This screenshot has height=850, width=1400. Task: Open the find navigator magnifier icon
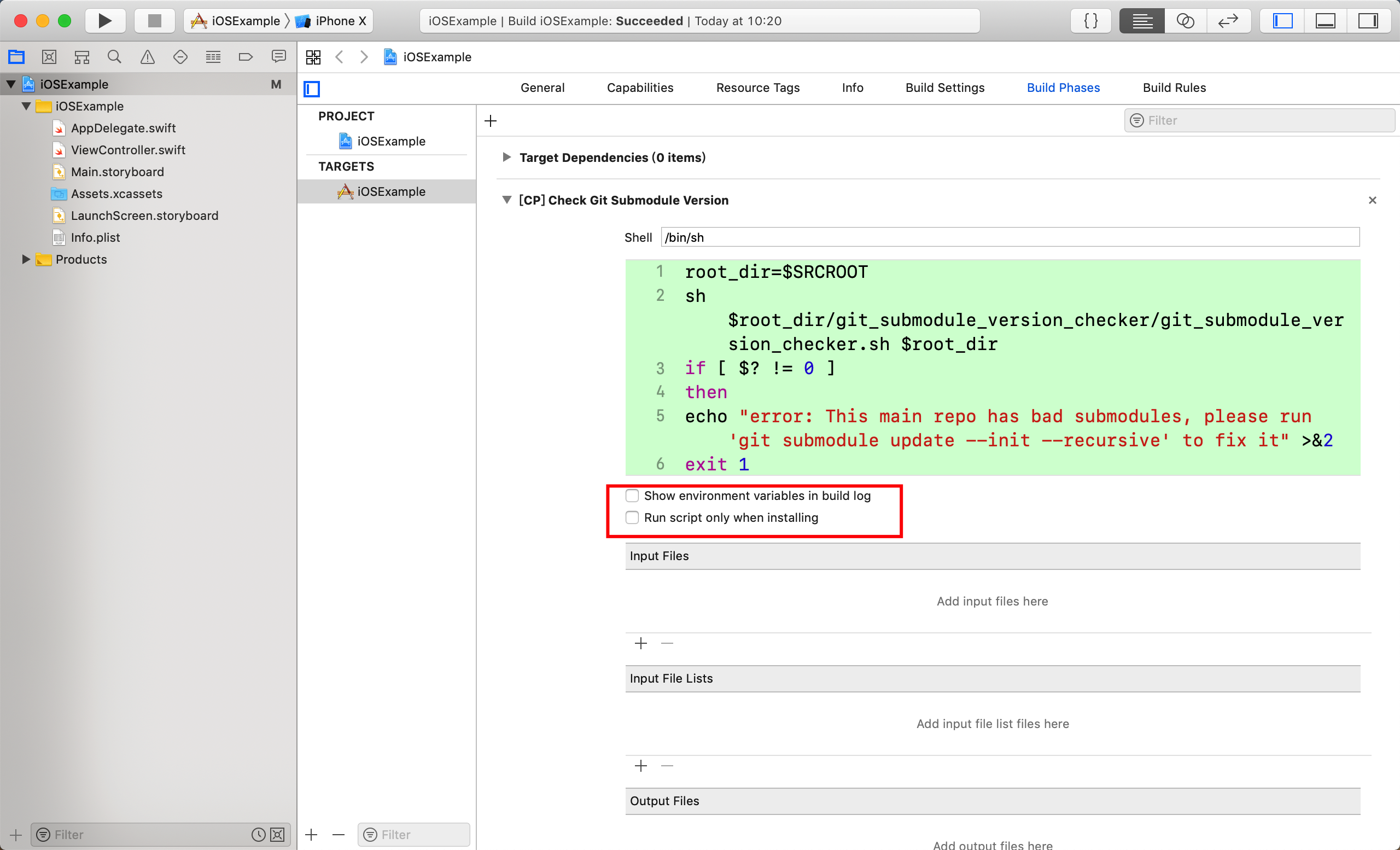(114, 57)
